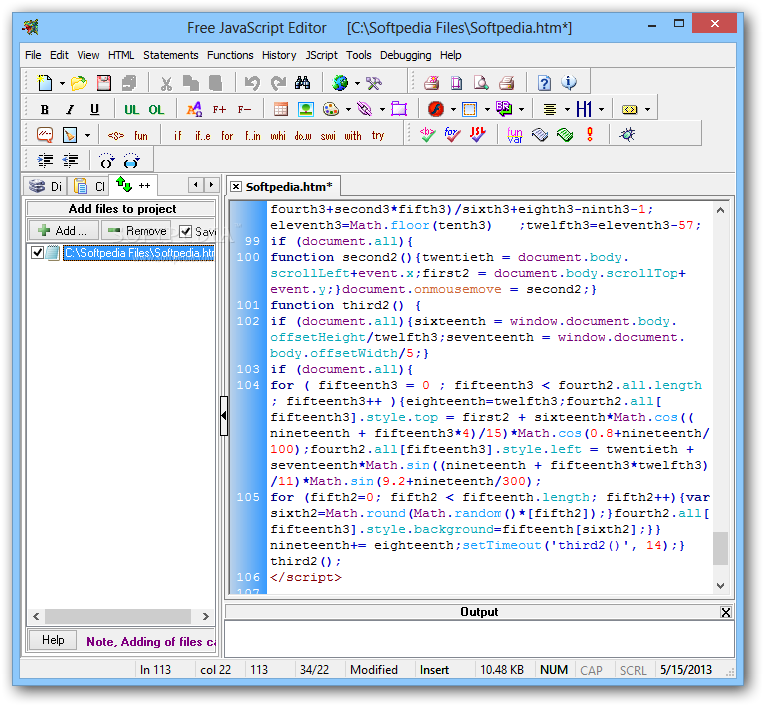
Task: Open the tools hammer-and-wrench icon
Action: click(x=374, y=83)
